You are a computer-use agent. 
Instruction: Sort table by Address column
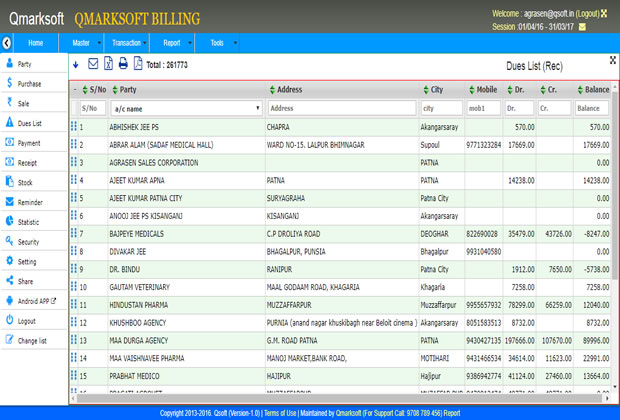click(x=272, y=90)
